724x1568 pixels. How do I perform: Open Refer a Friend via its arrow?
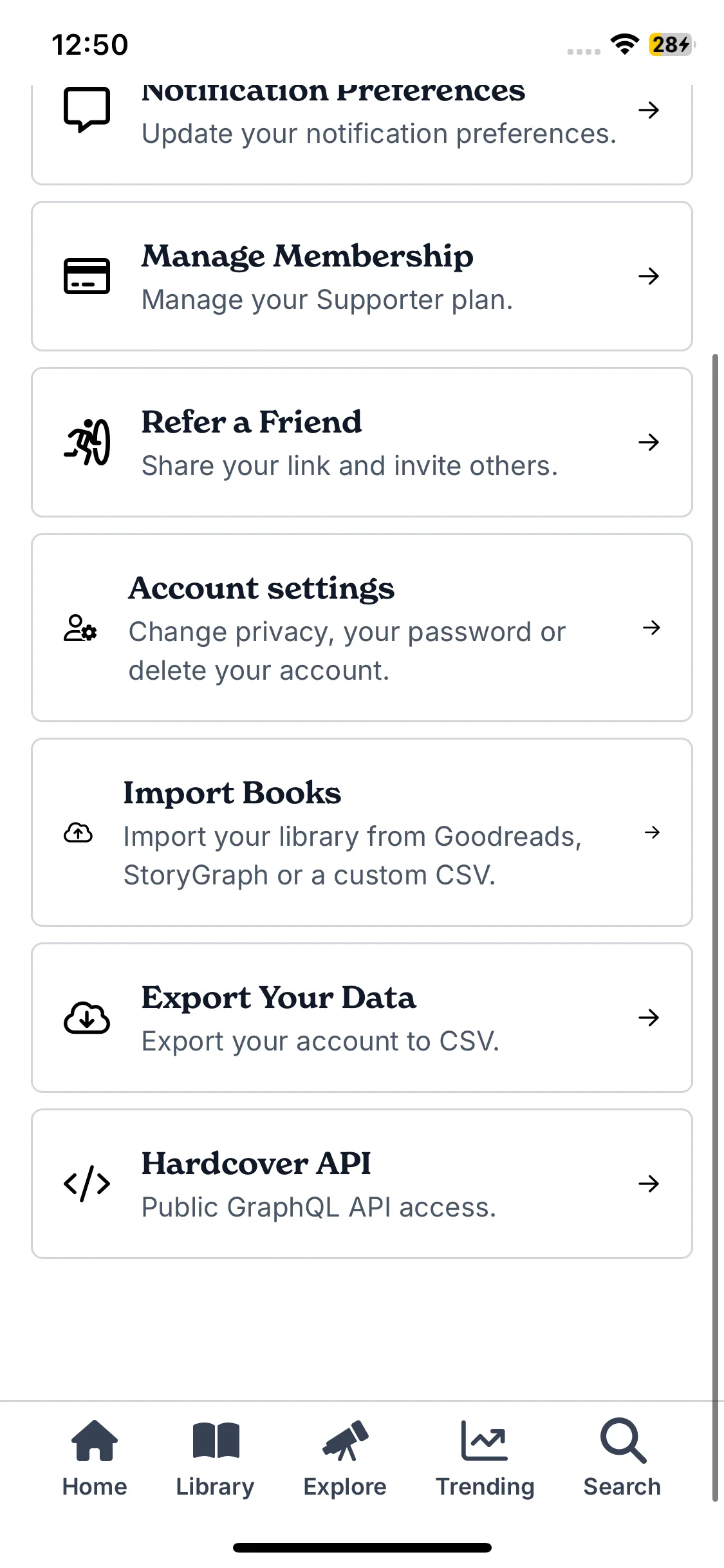pos(649,442)
